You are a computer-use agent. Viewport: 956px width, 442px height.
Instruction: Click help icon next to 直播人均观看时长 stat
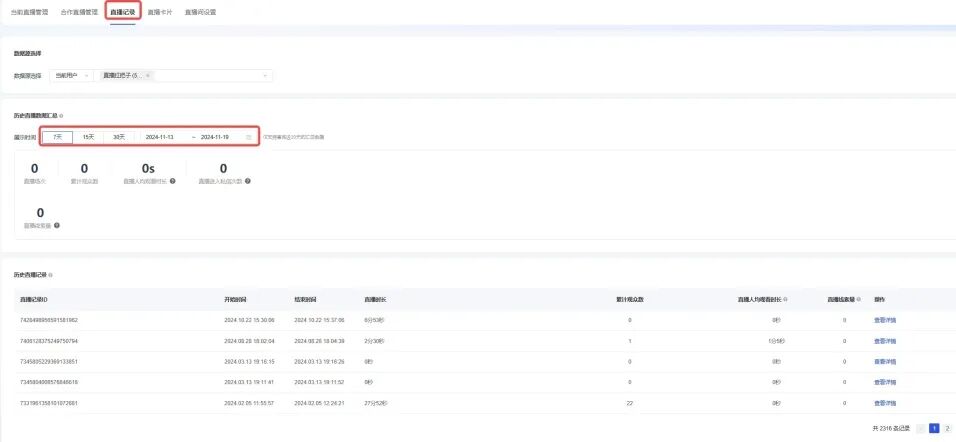(x=173, y=182)
